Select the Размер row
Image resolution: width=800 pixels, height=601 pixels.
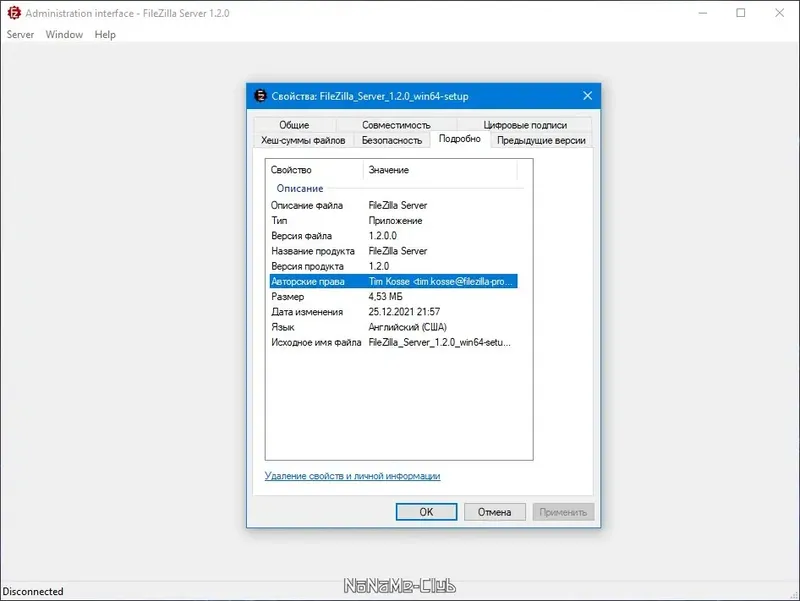click(393, 296)
